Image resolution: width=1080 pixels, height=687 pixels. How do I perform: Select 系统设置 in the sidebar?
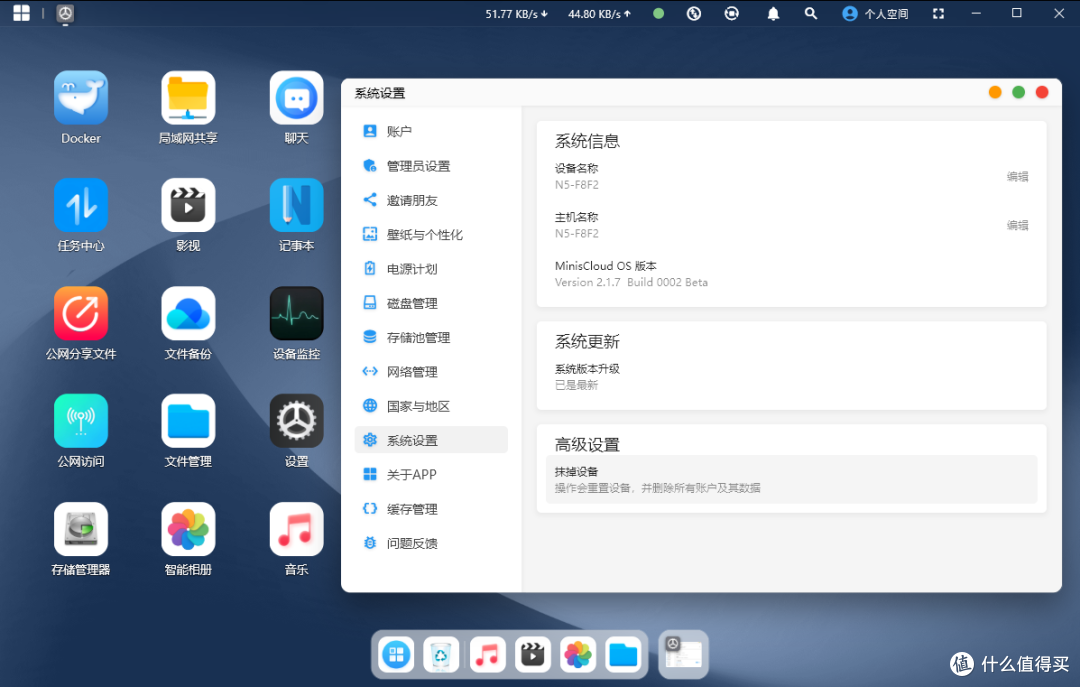pyautogui.click(x=431, y=440)
